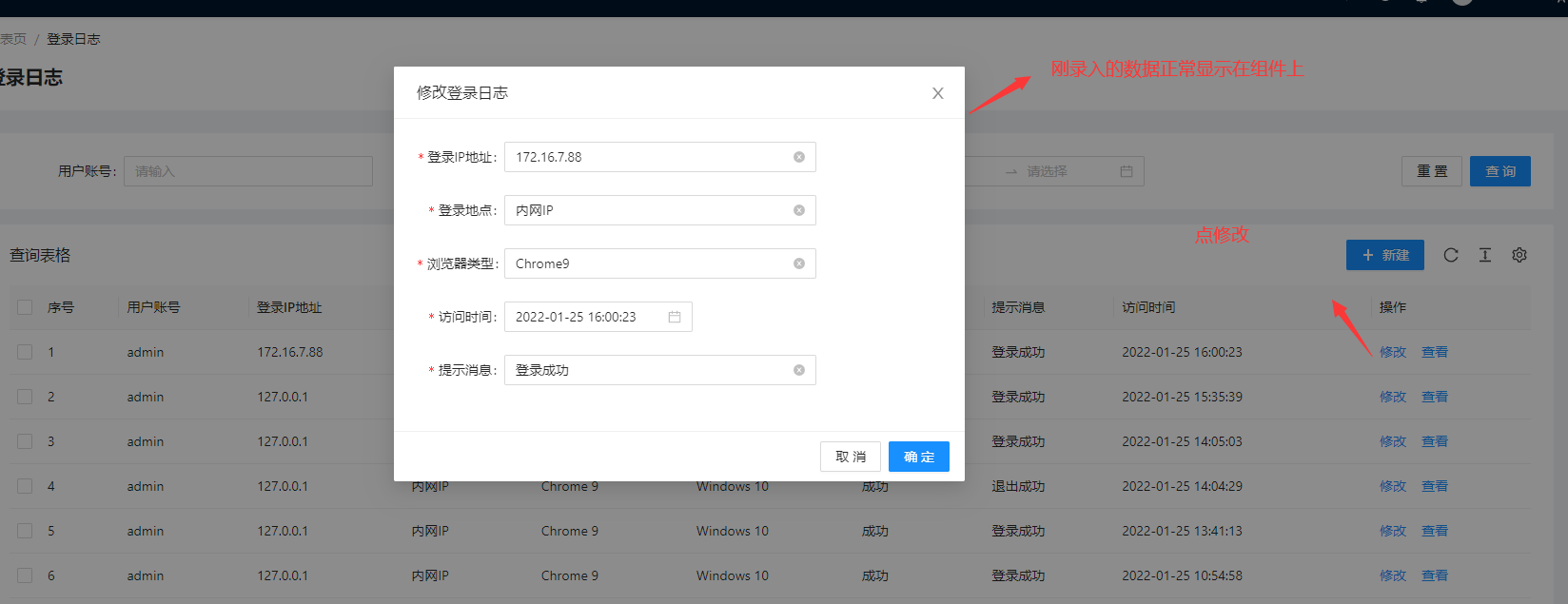Check the checkbox for row 2
This screenshot has width=1568, height=604.
(x=25, y=397)
